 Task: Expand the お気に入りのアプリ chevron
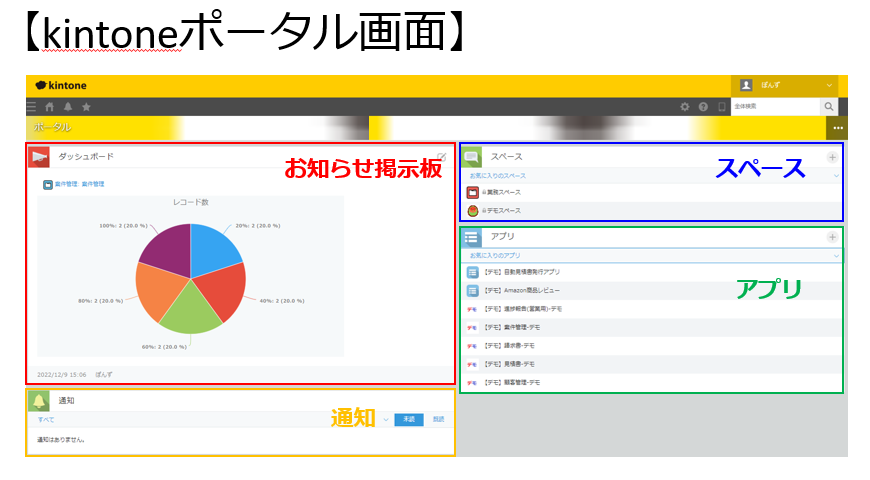tap(836, 256)
